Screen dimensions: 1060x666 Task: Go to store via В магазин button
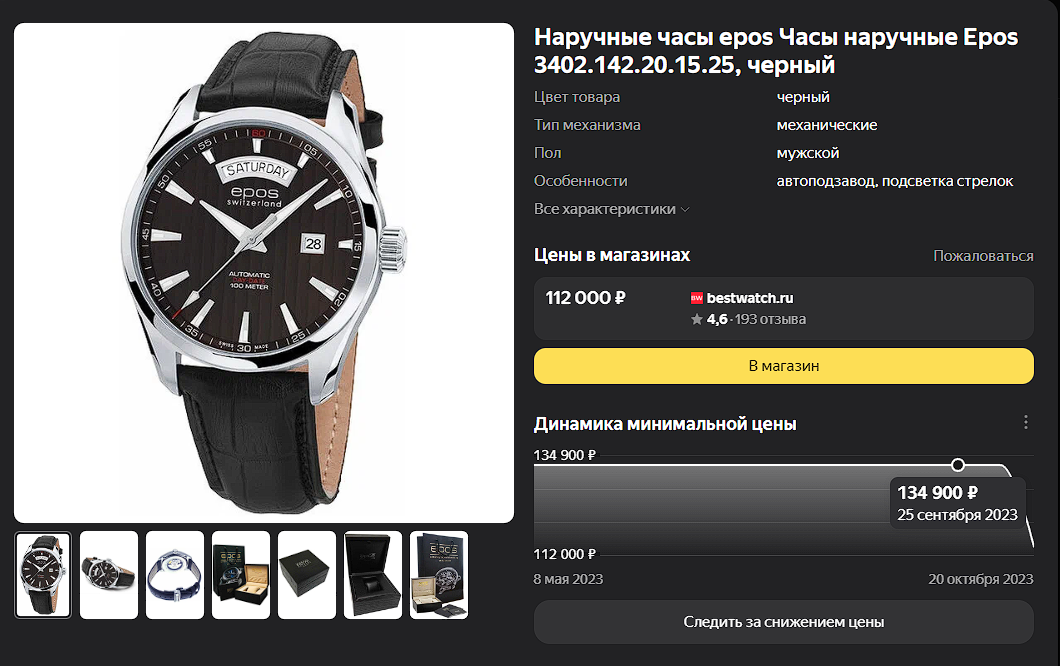(784, 366)
